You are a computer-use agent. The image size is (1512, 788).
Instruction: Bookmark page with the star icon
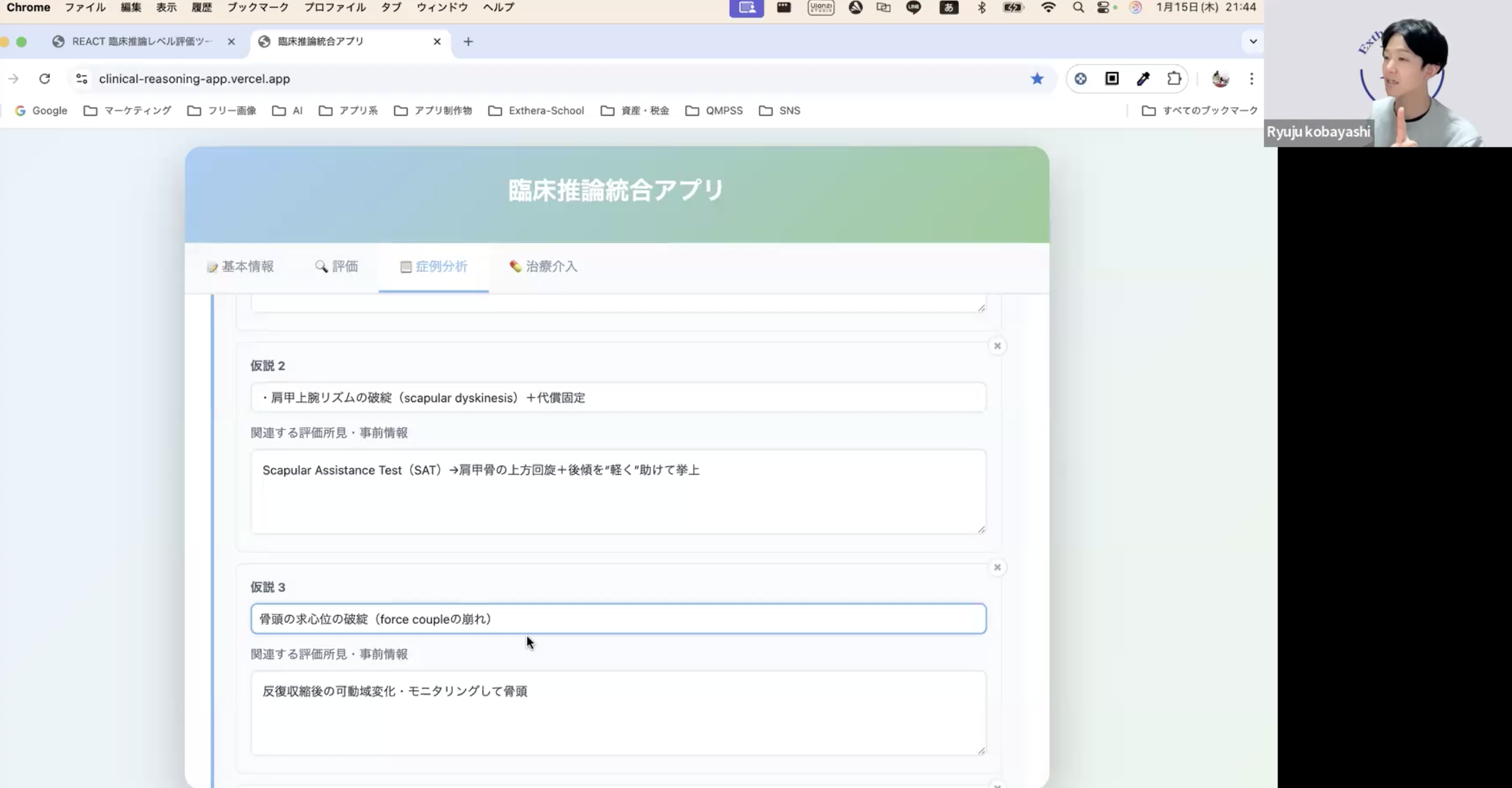[1037, 79]
